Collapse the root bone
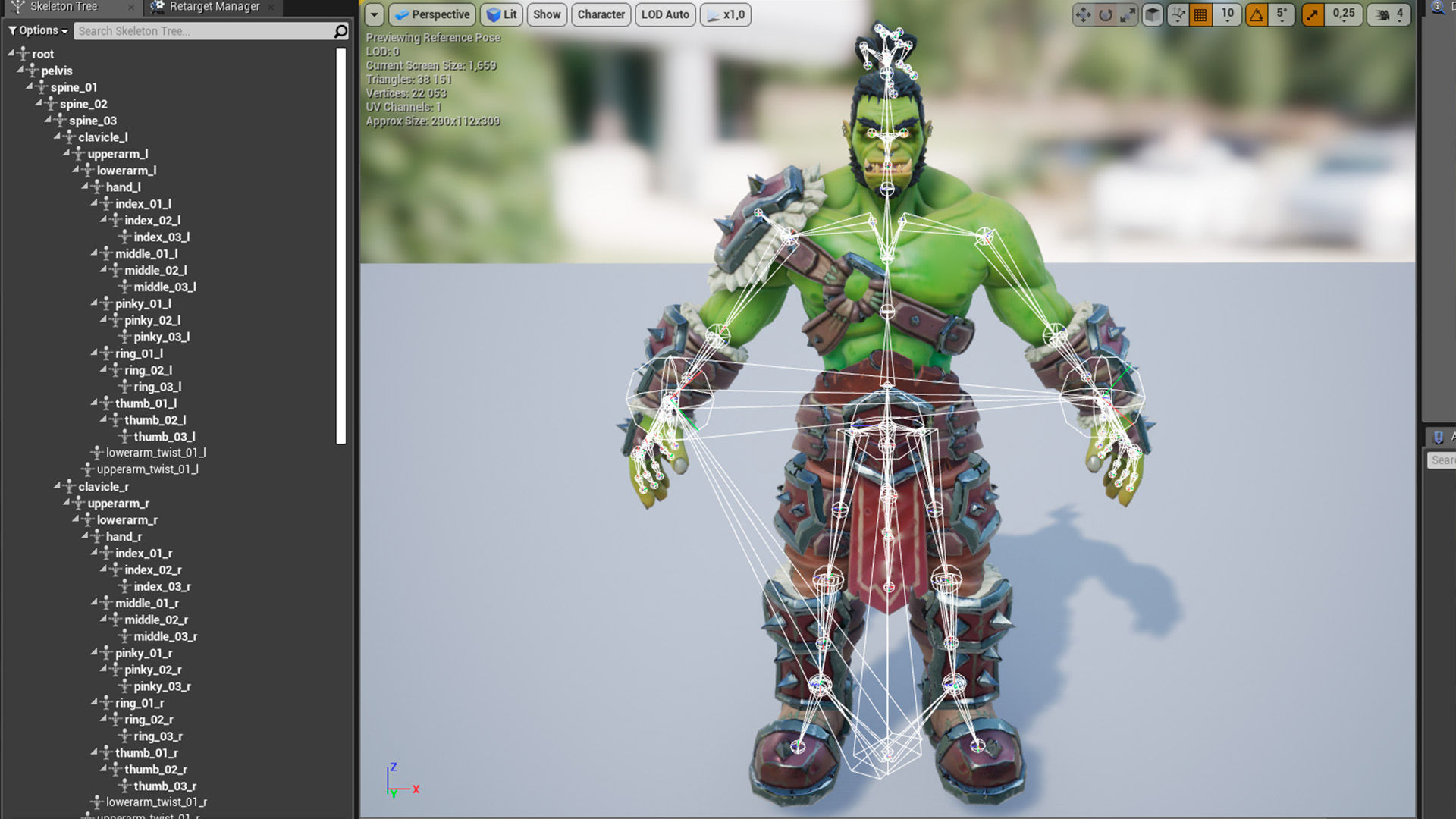 [x=11, y=52]
